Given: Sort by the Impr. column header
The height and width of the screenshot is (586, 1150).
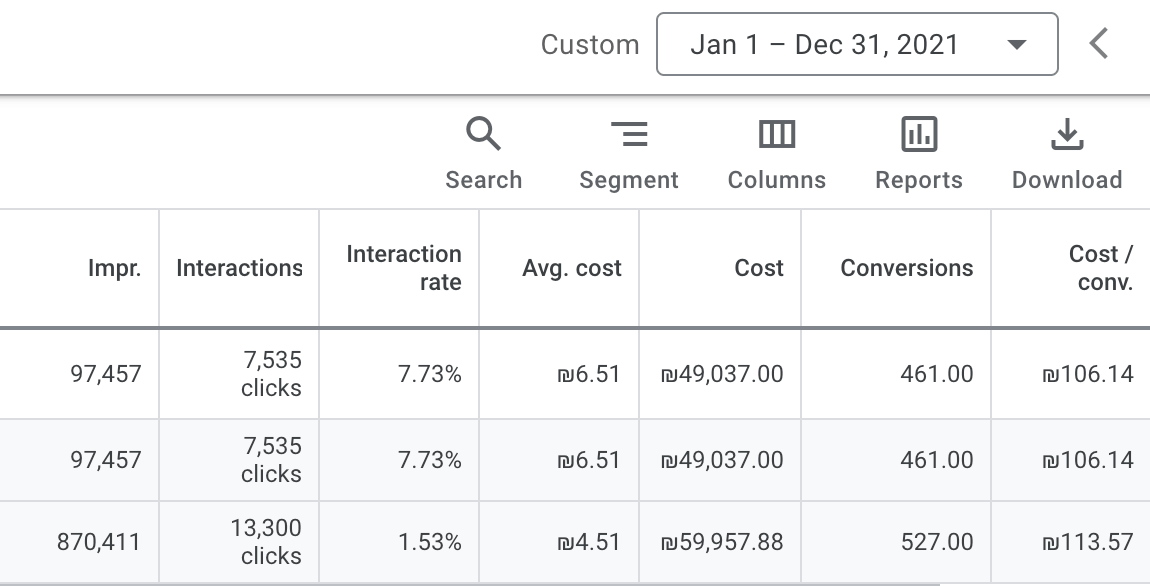Looking at the screenshot, I should pyautogui.click(x=114, y=268).
